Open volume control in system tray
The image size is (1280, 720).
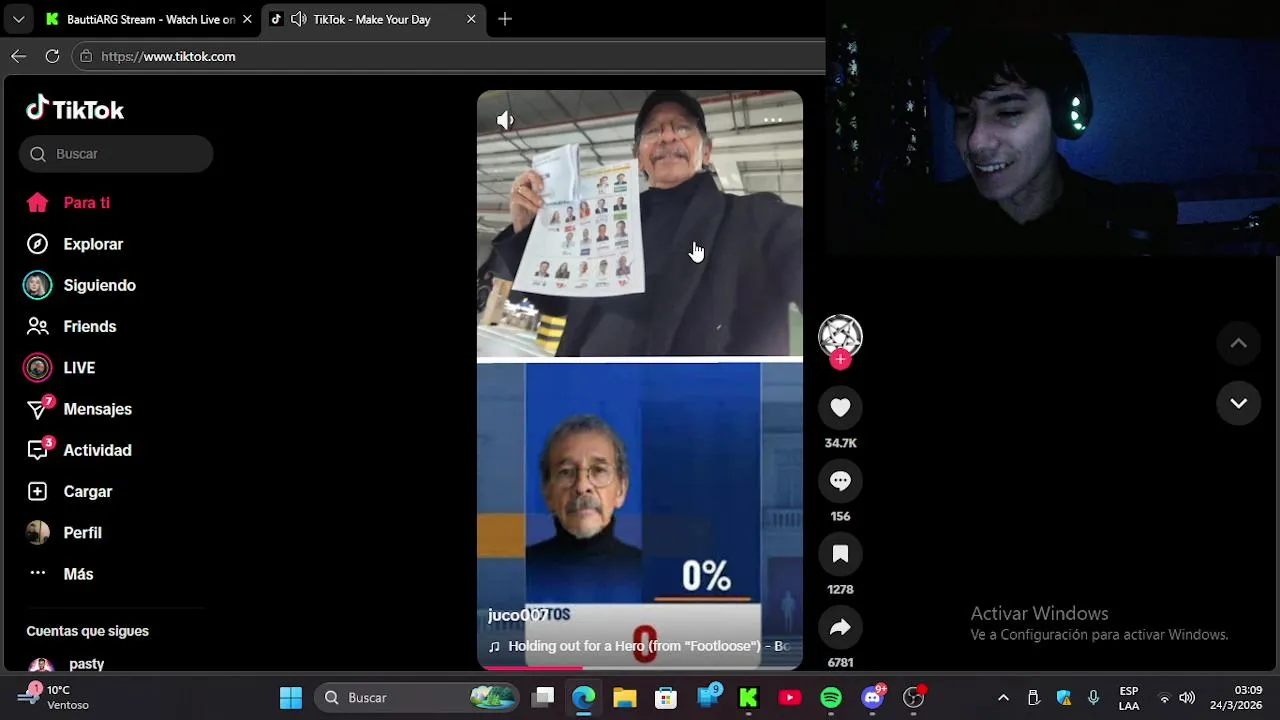pyautogui.click(x=1187, y=697)
